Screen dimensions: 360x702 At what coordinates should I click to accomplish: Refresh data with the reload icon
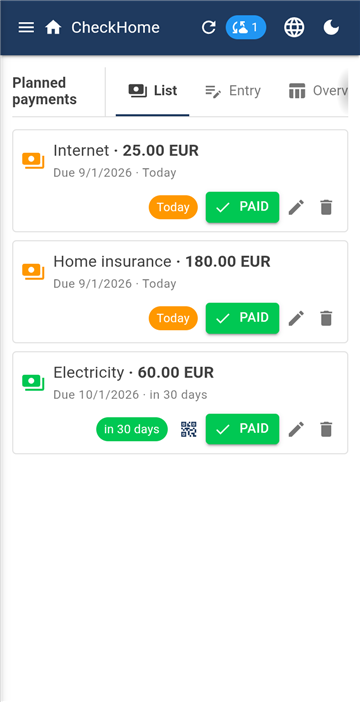point(208,28)
